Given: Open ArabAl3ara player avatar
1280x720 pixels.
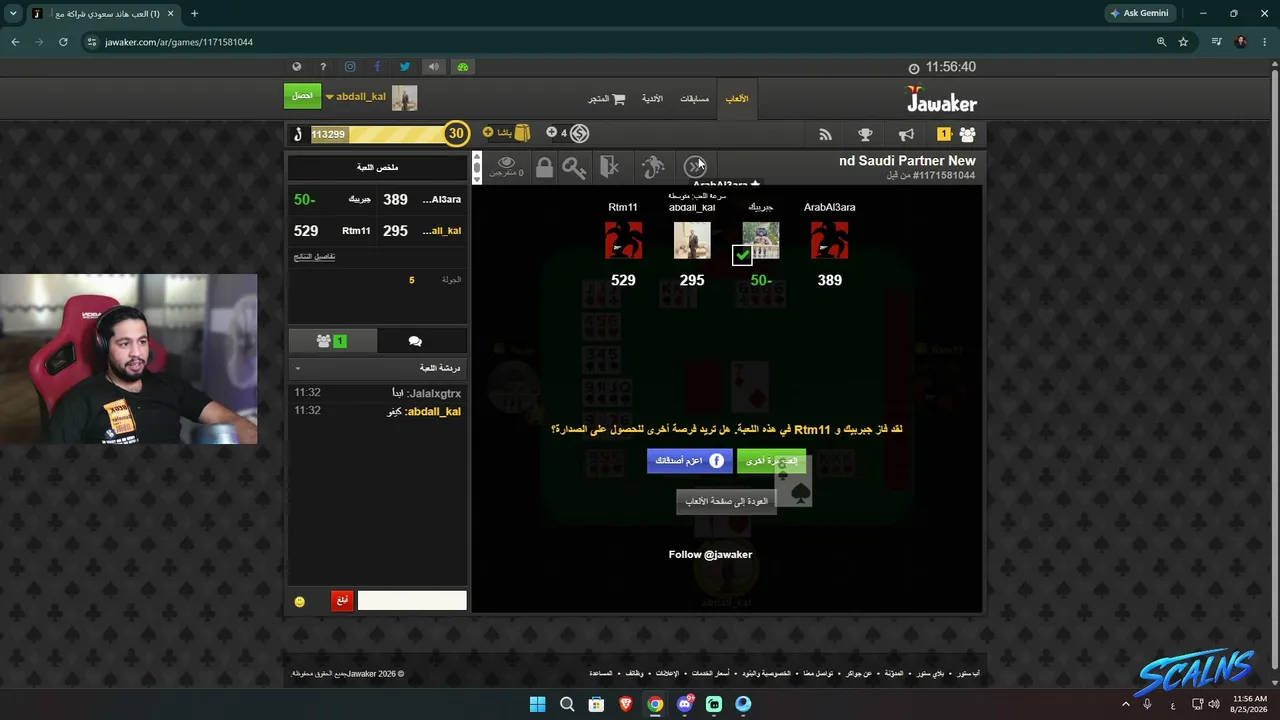Looking at the screenshot, I should [x=829, y=241].
